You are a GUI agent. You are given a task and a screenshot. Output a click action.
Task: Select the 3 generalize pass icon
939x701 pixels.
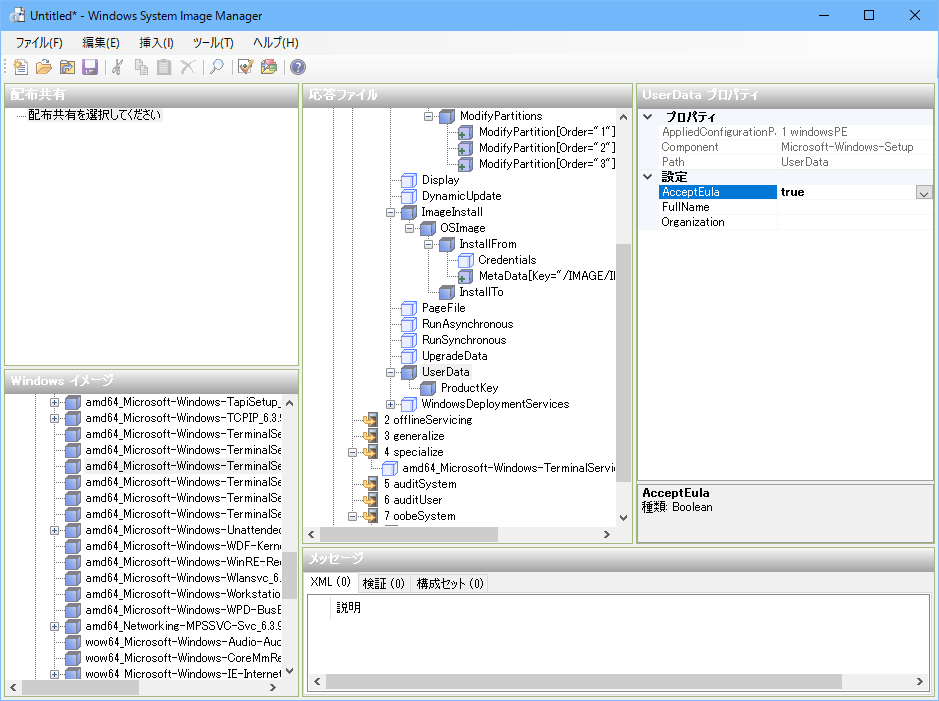[x=371, y=436]
